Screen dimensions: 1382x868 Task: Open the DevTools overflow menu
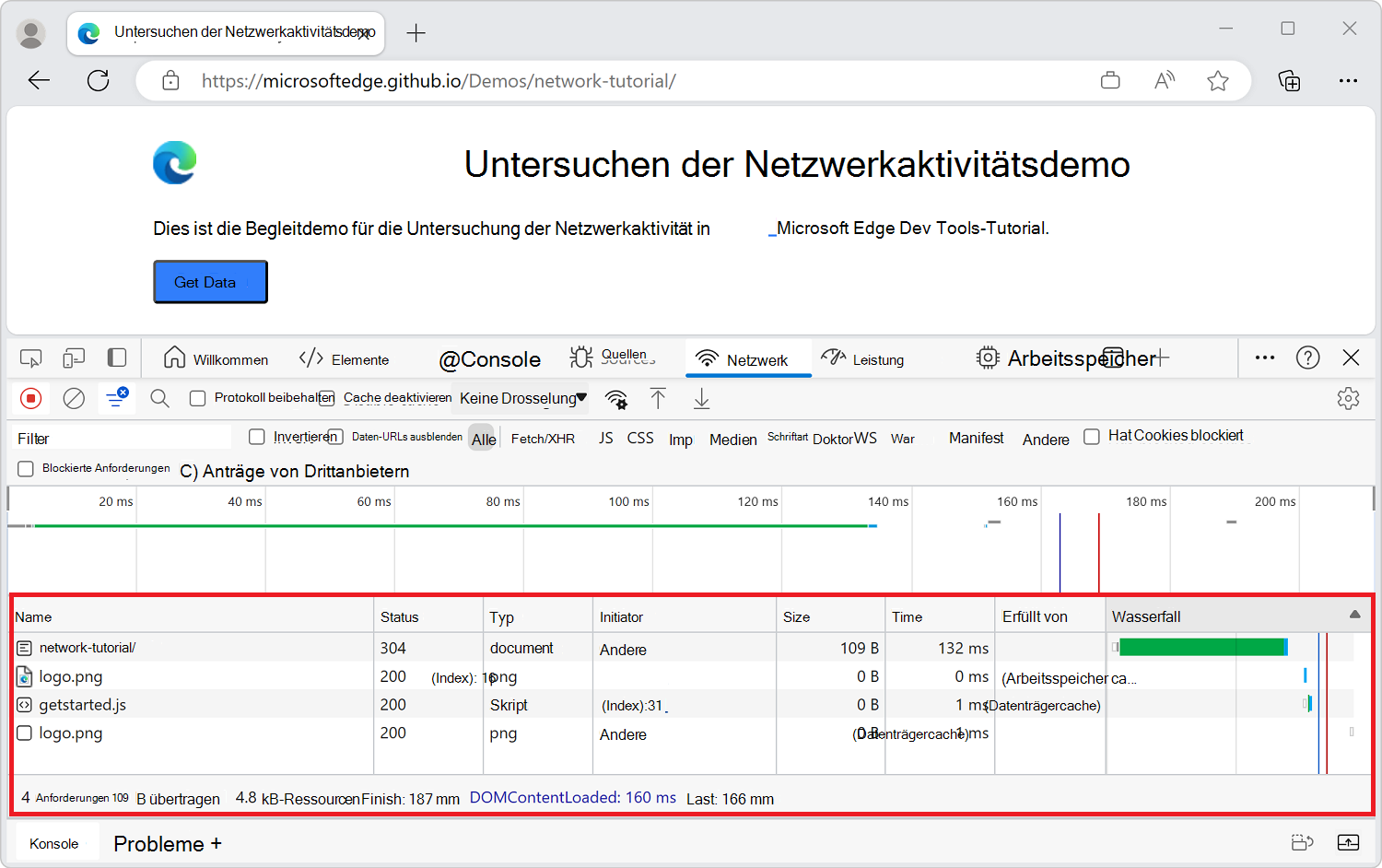click(x=1264, y=358)
